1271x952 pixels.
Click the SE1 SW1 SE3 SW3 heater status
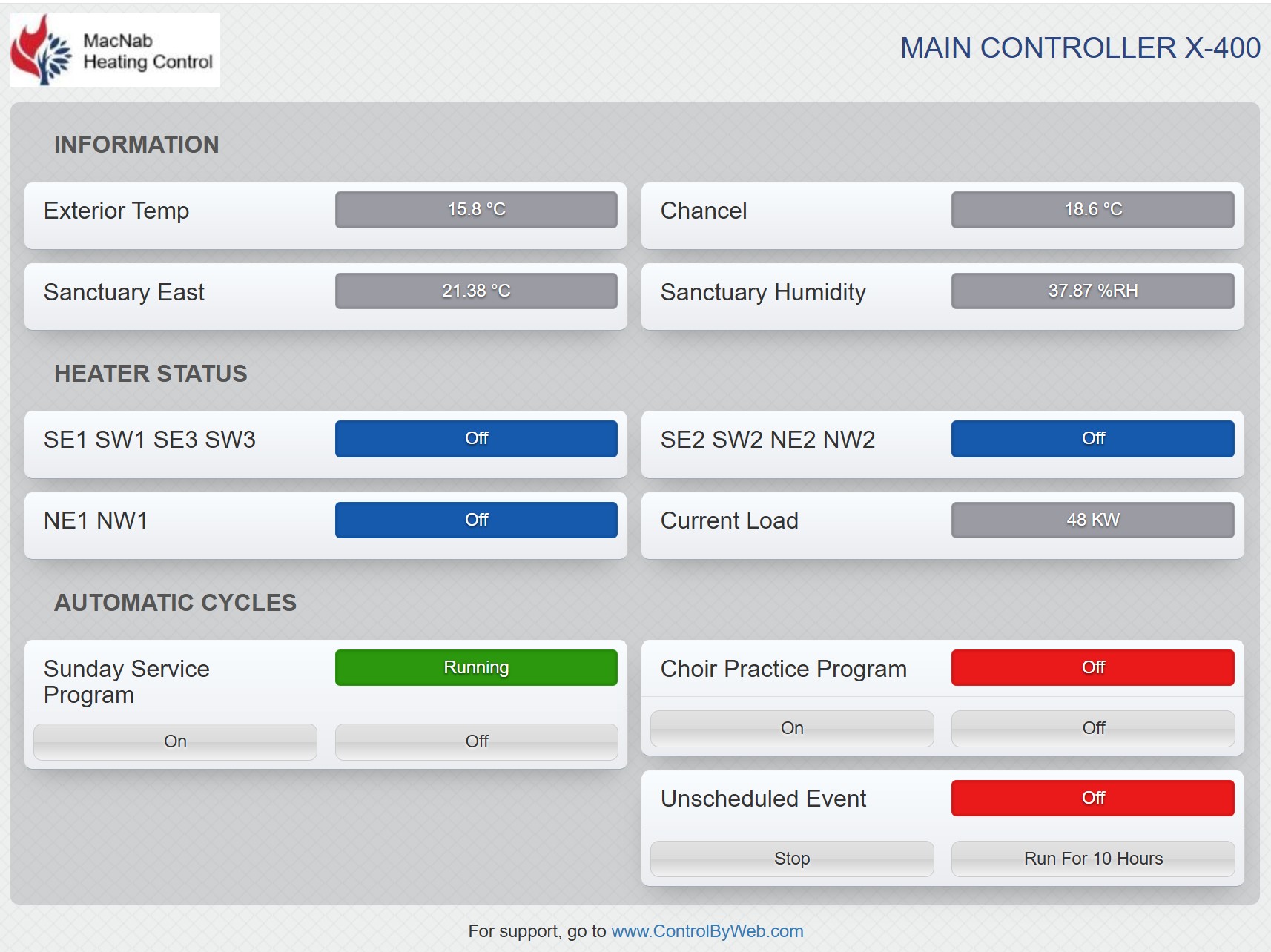pos(476,439)
